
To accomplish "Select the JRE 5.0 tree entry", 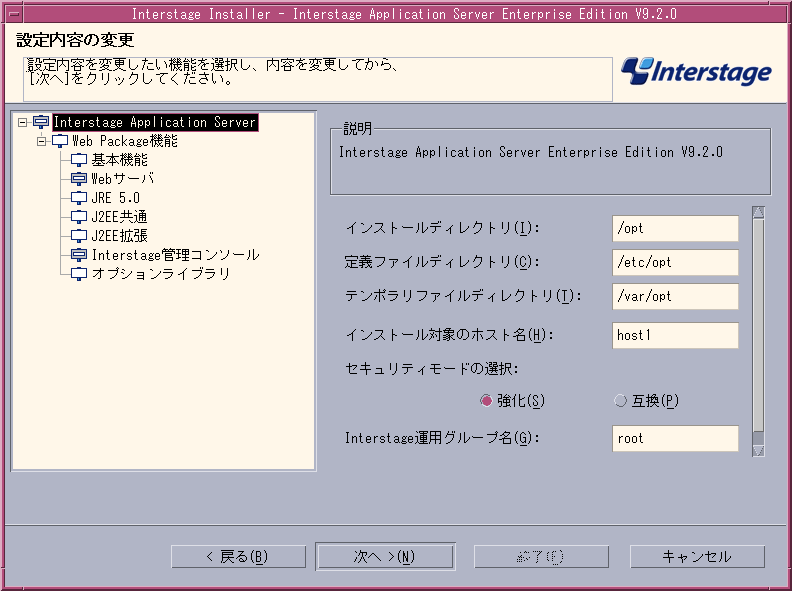I will click(x=116, y=198).
